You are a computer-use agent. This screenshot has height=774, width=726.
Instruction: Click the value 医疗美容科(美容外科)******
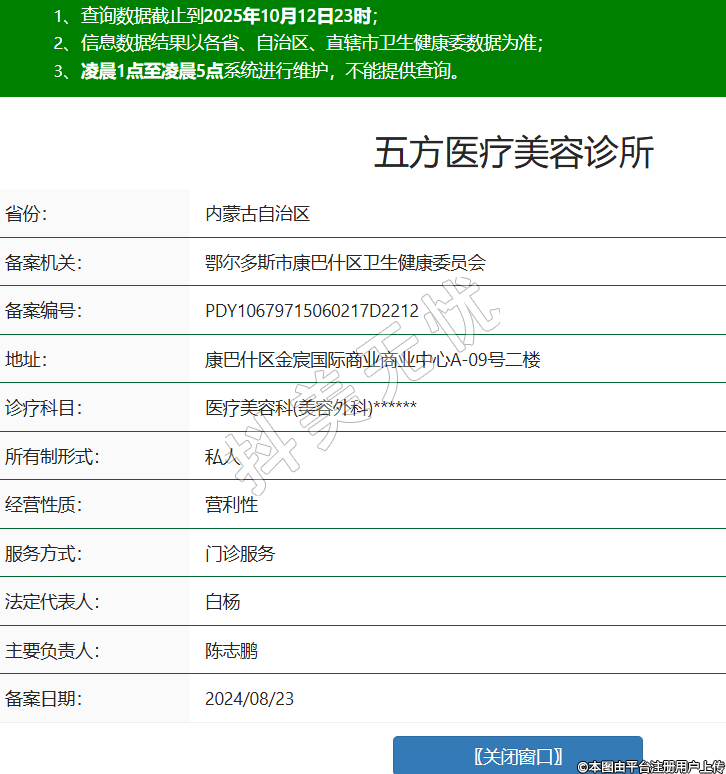[310, 408]
